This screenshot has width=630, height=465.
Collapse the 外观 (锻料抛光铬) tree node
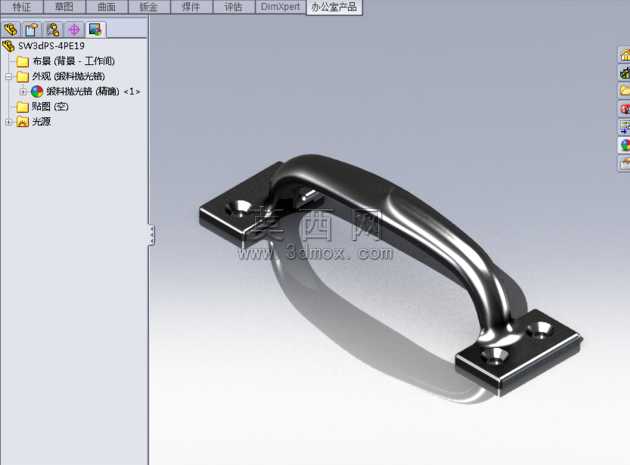8,76
